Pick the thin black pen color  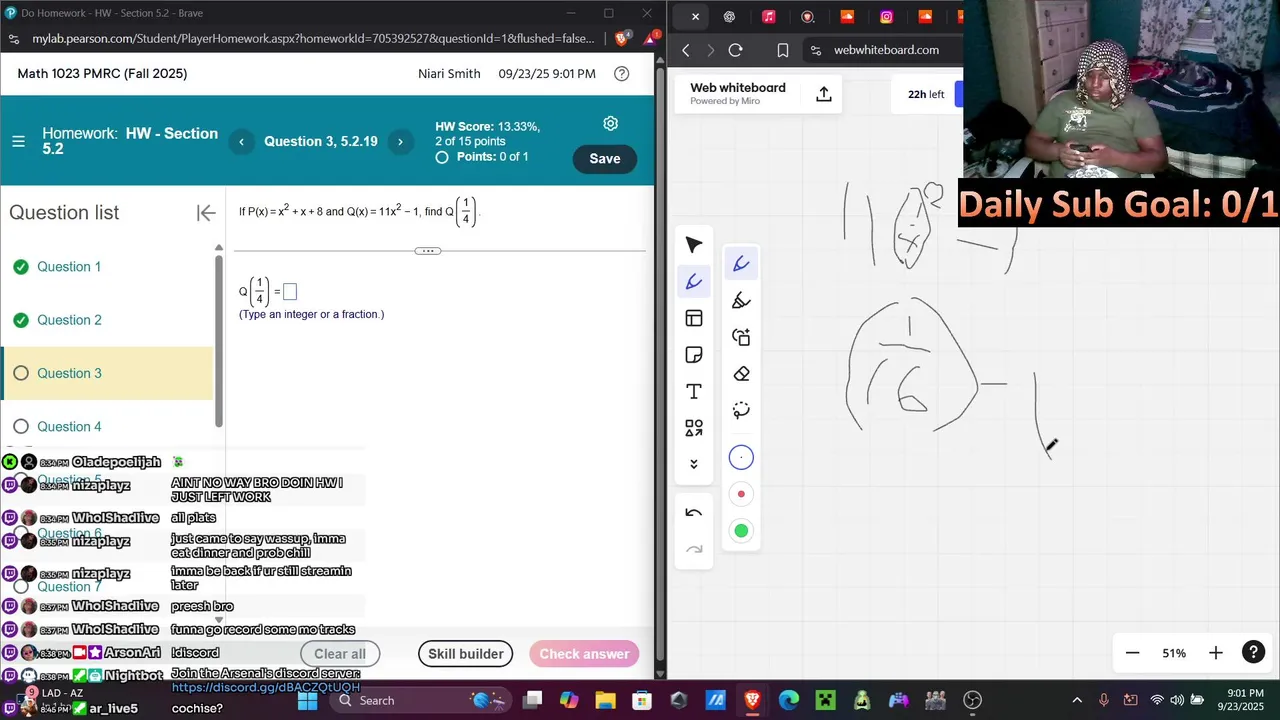(x=741, y=457)
